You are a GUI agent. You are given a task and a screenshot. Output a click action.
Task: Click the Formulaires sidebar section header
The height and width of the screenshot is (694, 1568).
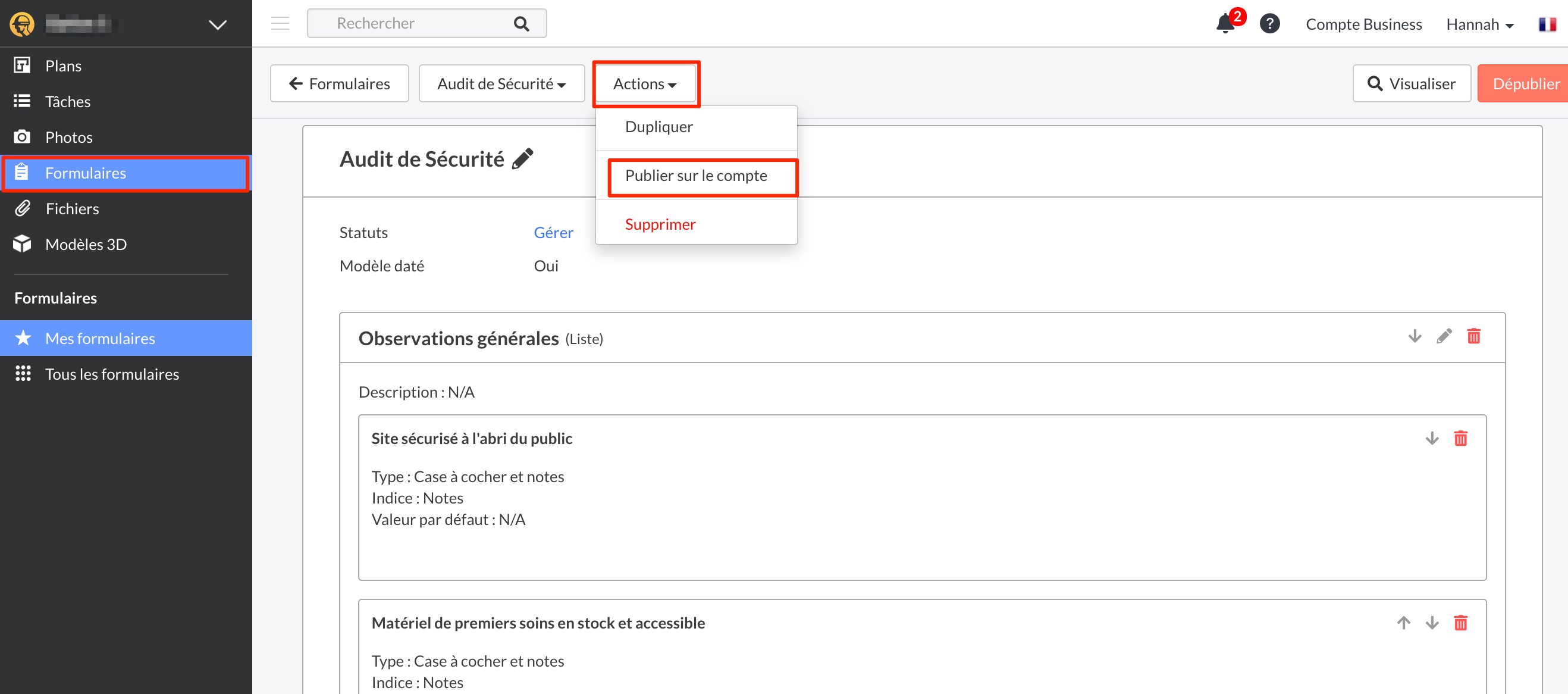(x=55, y=298)
